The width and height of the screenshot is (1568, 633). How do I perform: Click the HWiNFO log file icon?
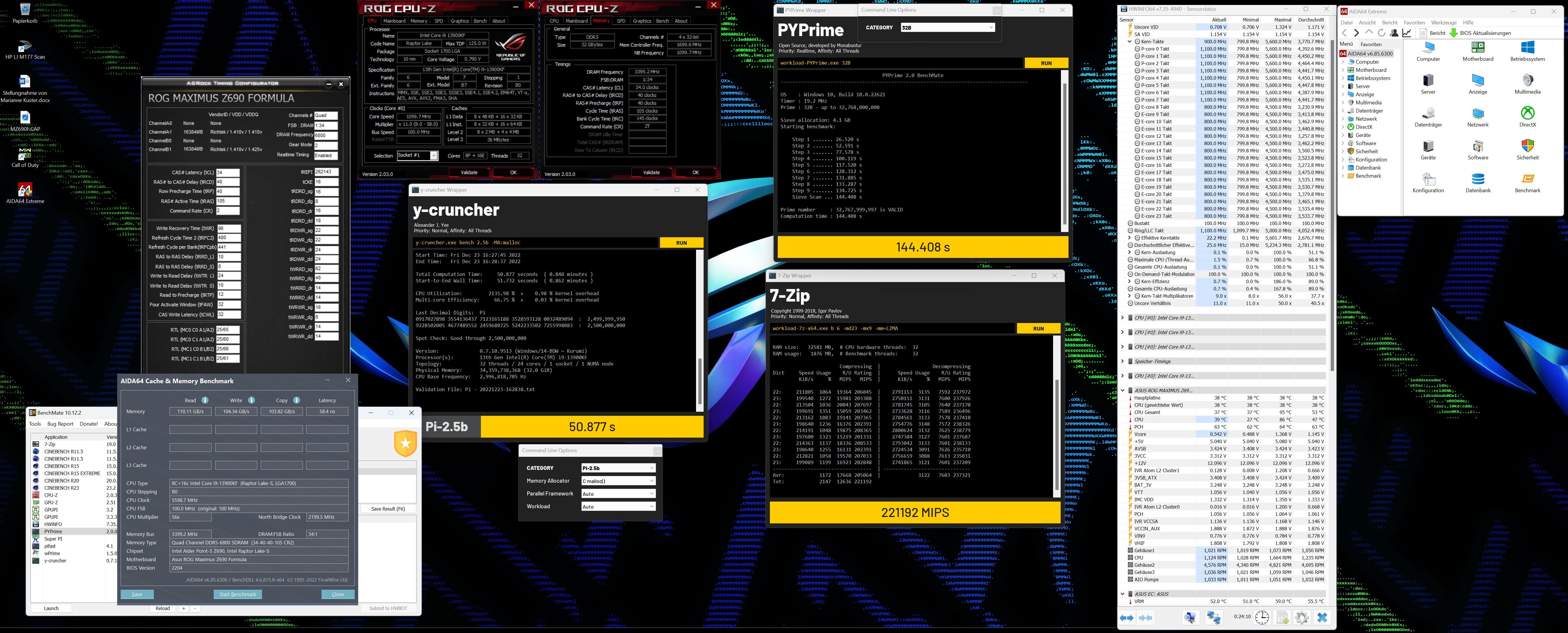tap(1282, 618)
